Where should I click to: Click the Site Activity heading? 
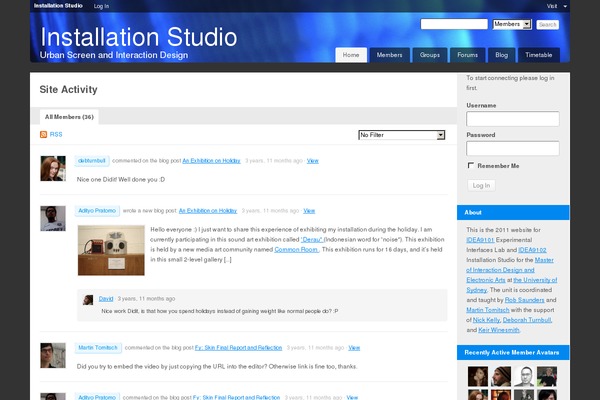point(68,90)
